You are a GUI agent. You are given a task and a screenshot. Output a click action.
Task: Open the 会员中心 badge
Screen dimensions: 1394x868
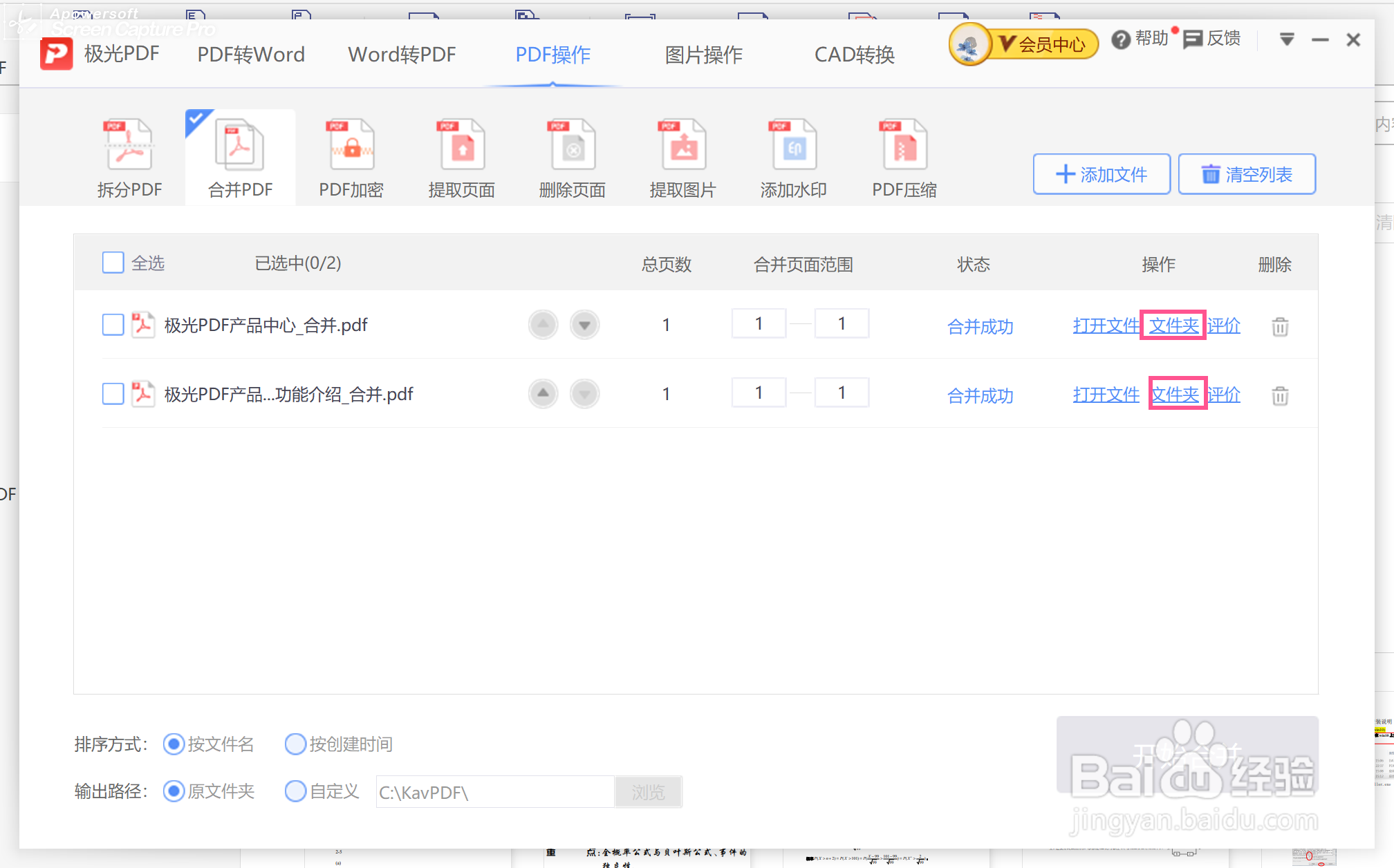(1025, 44)
